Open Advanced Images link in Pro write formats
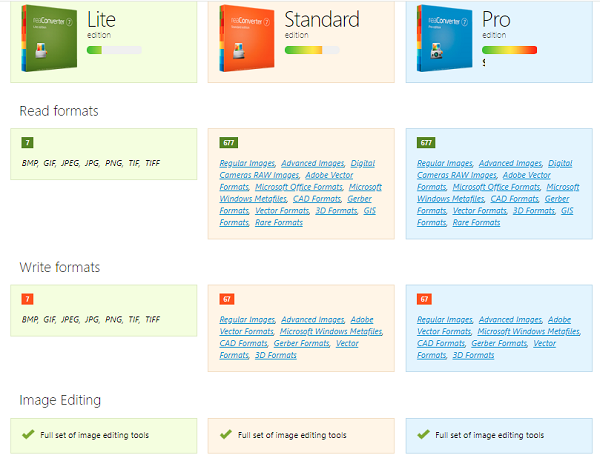 510,320
